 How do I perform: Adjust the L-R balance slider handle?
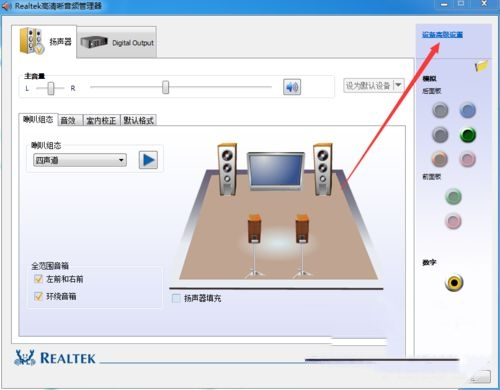tap(51, 88)
